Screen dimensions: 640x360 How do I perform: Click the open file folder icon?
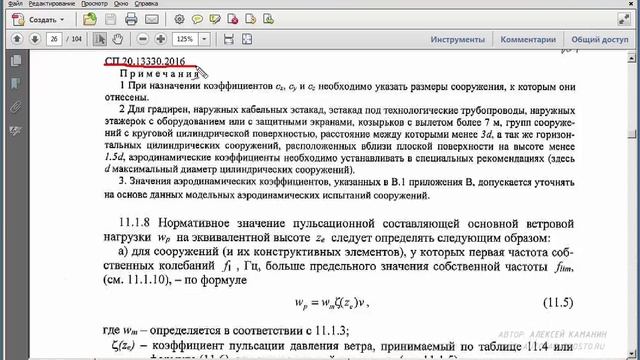pyautogui.click(x=89, y=19)
